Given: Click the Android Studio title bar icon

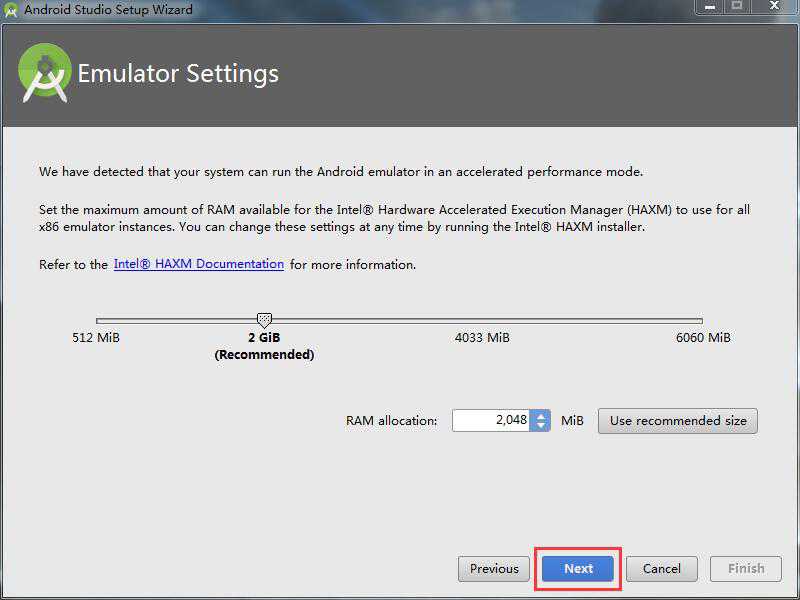Looking at the screenshot, I should coord(10,10).
